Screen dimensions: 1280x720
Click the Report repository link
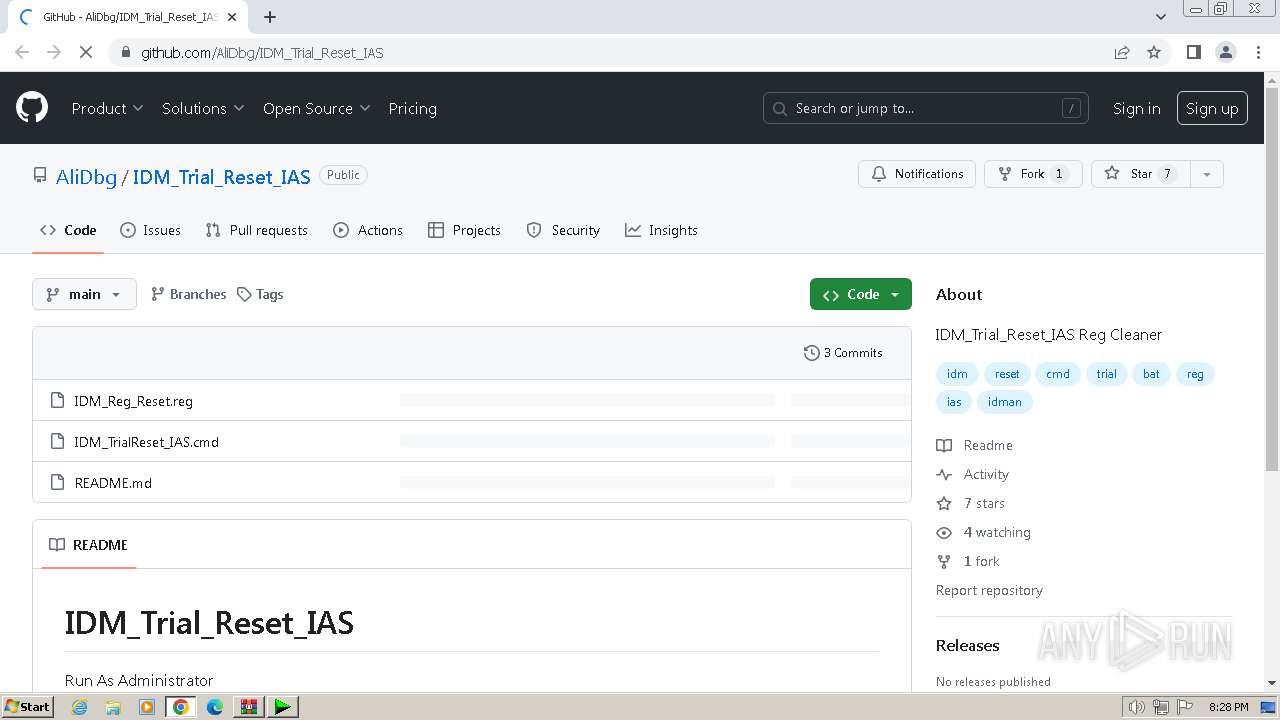click(989, 590)
